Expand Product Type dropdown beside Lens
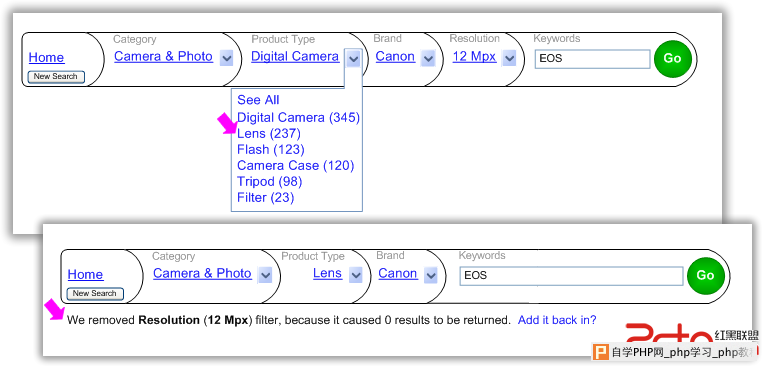This screenshot has height=366, width=762. [356, 276]
